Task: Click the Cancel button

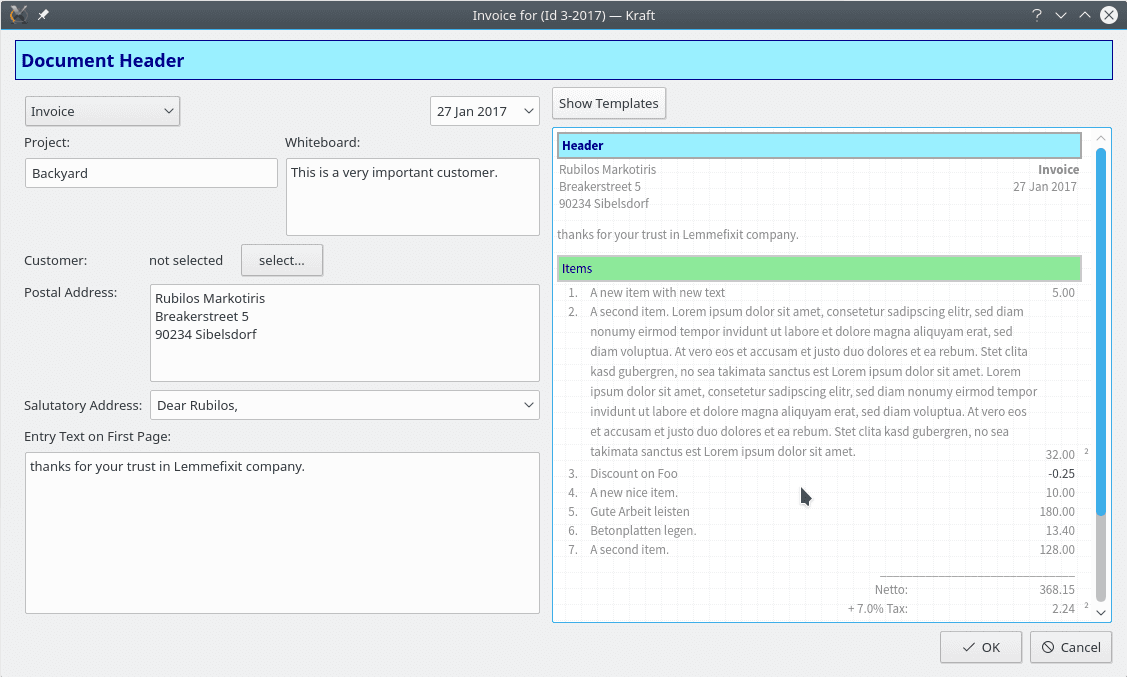Action: [1071, 647]
